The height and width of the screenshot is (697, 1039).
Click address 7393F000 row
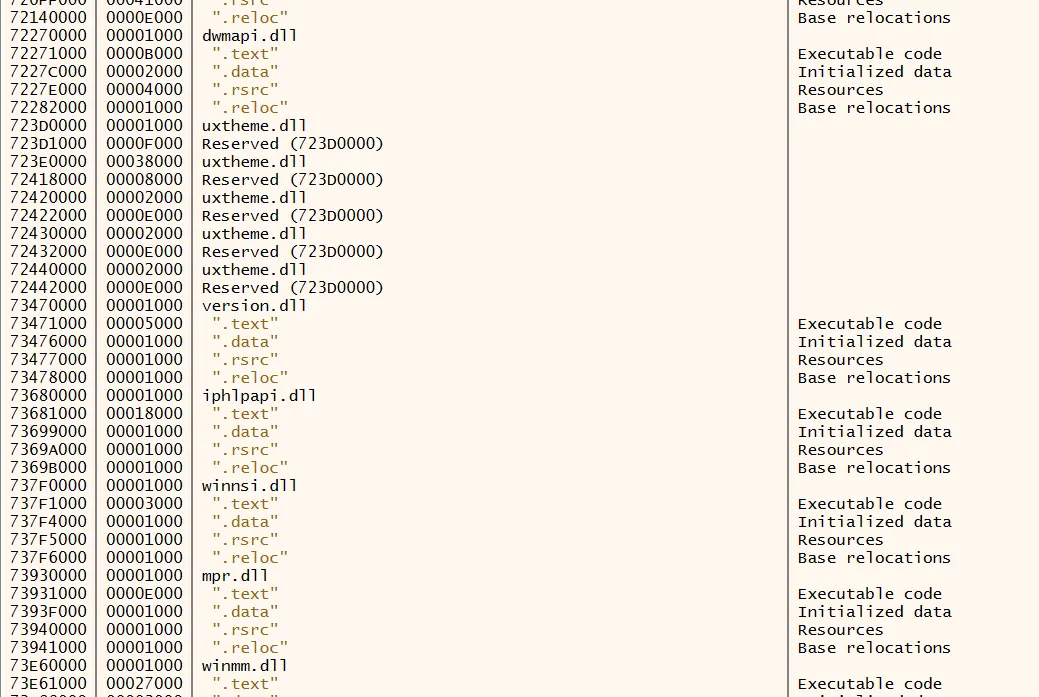click(x=48, y=612)
